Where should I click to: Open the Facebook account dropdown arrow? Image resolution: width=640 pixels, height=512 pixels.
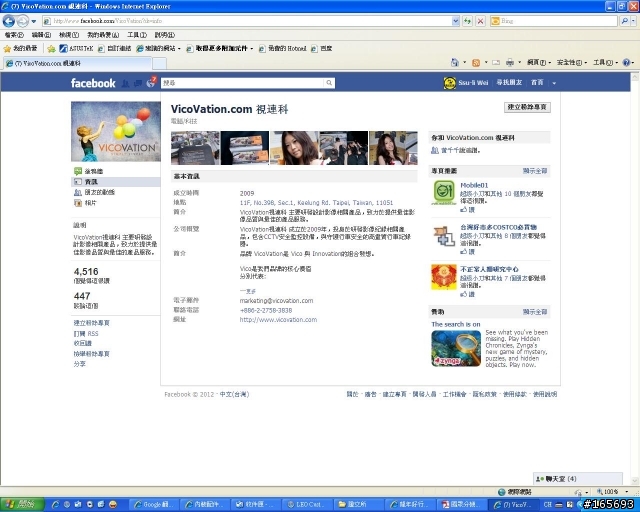point(554,83)
